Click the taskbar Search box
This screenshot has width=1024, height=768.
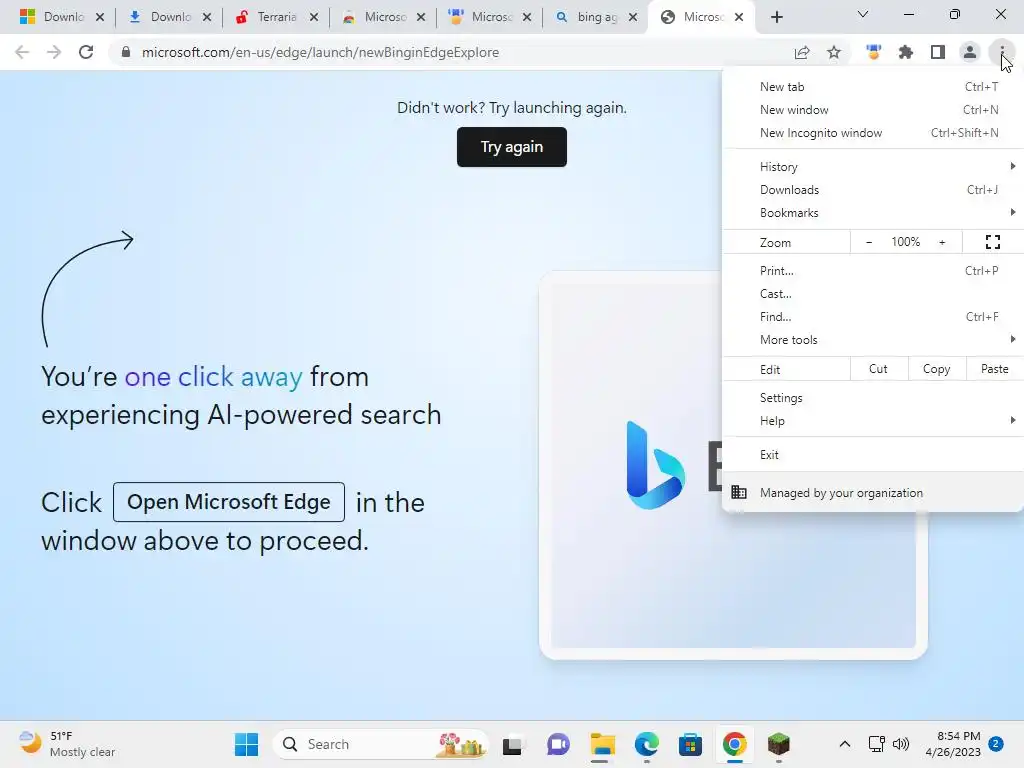click(380, 744)
